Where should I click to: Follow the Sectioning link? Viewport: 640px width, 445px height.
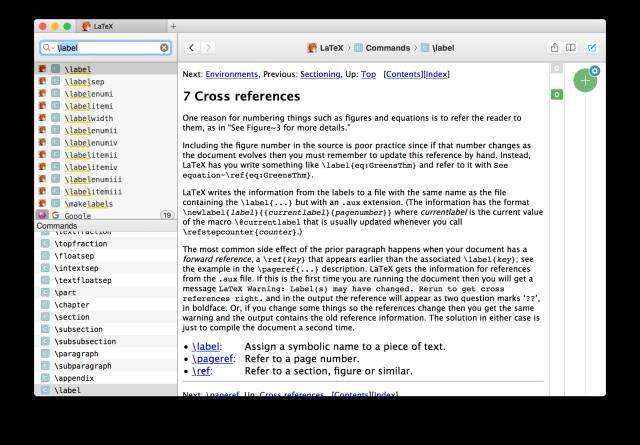[320, 74]
